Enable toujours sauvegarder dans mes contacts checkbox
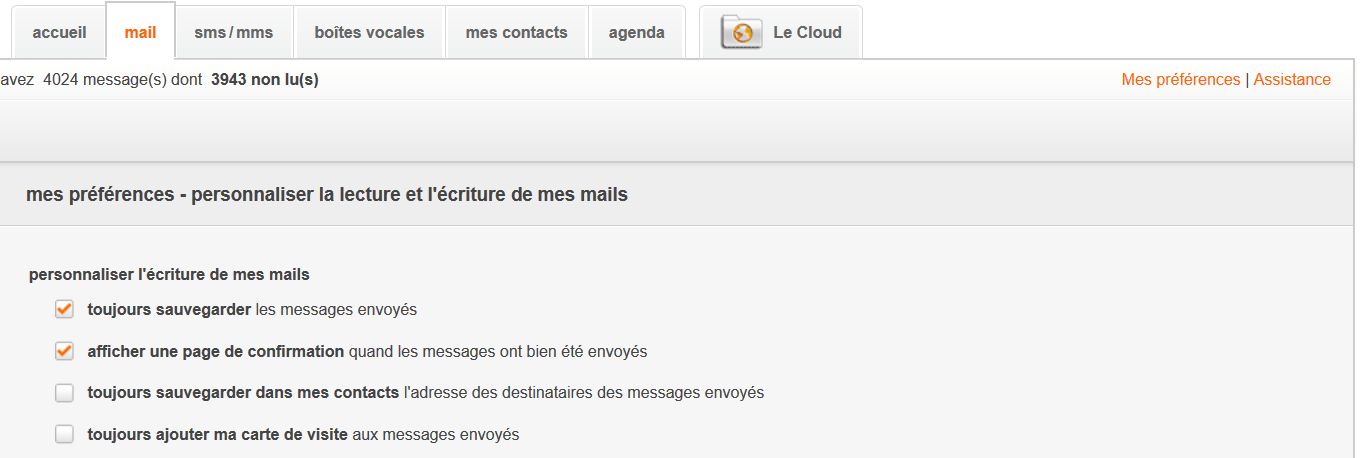The image size is (1363, 458). click(65, 393)
